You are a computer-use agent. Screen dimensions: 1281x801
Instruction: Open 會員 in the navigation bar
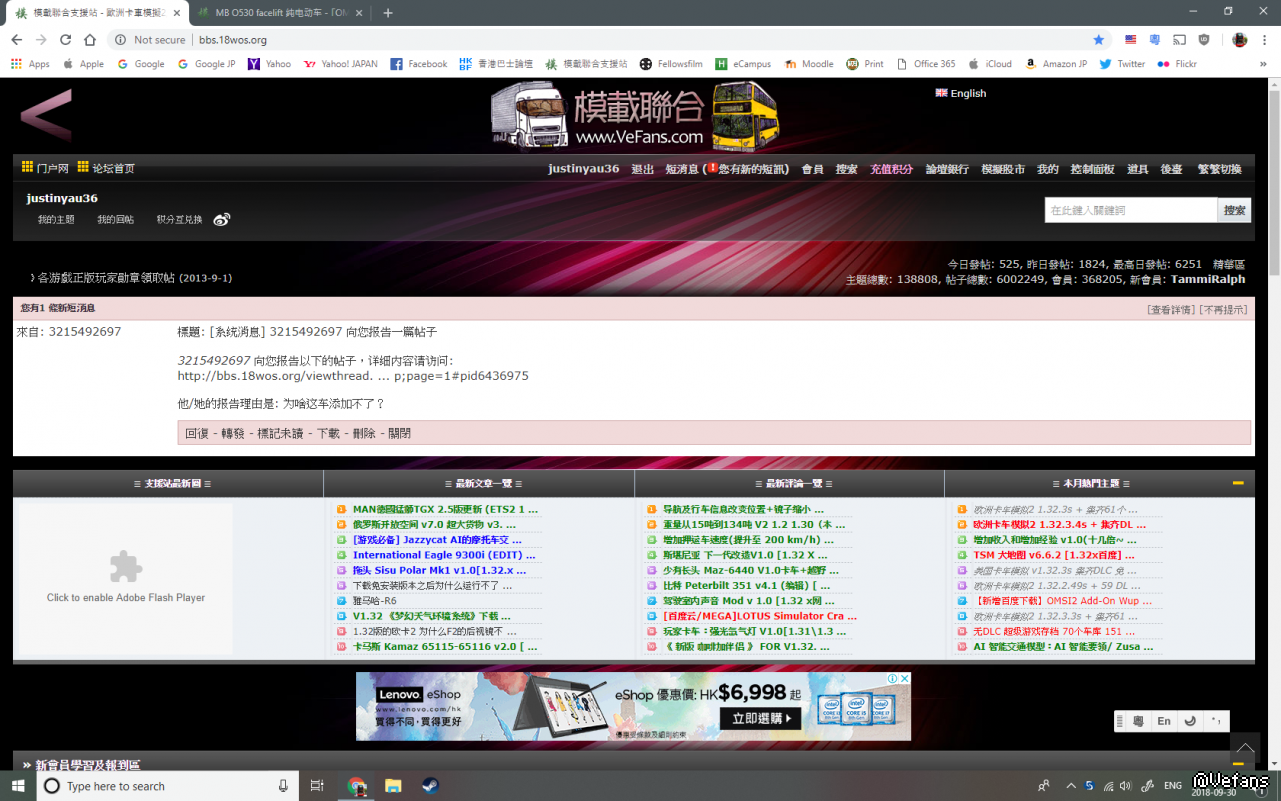(x=812, y=169)
